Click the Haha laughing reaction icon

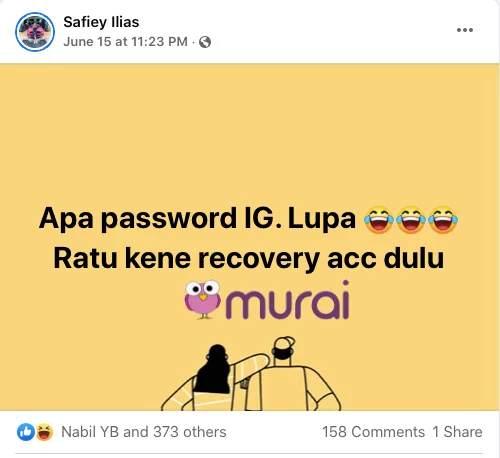pos(44,432)
